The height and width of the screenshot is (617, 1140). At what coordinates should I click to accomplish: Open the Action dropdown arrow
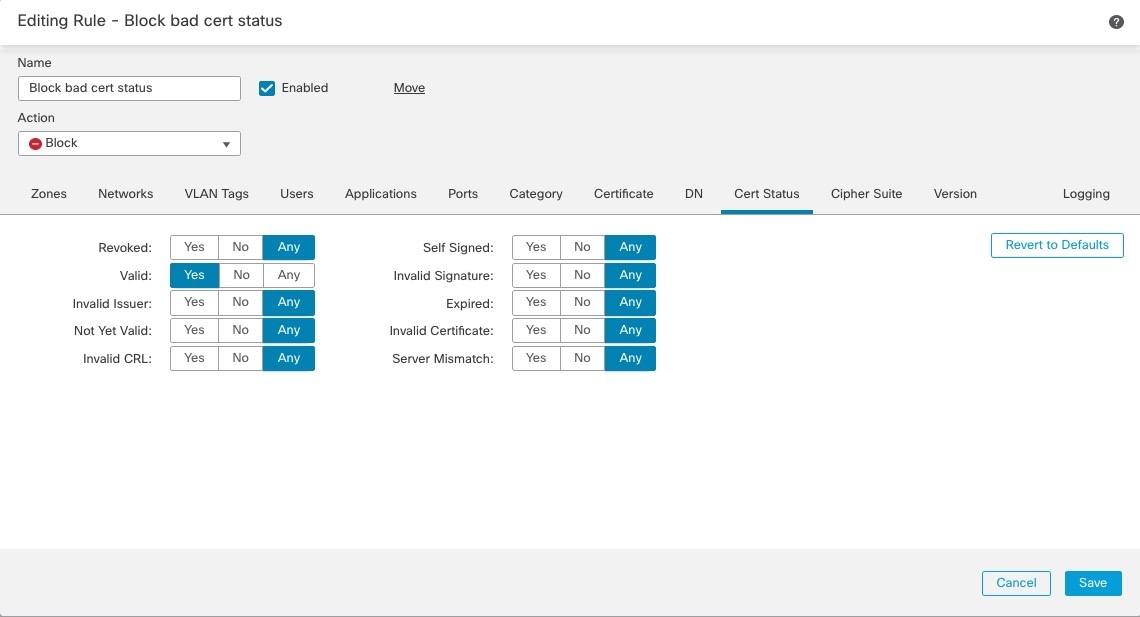[x=226, y=144]
